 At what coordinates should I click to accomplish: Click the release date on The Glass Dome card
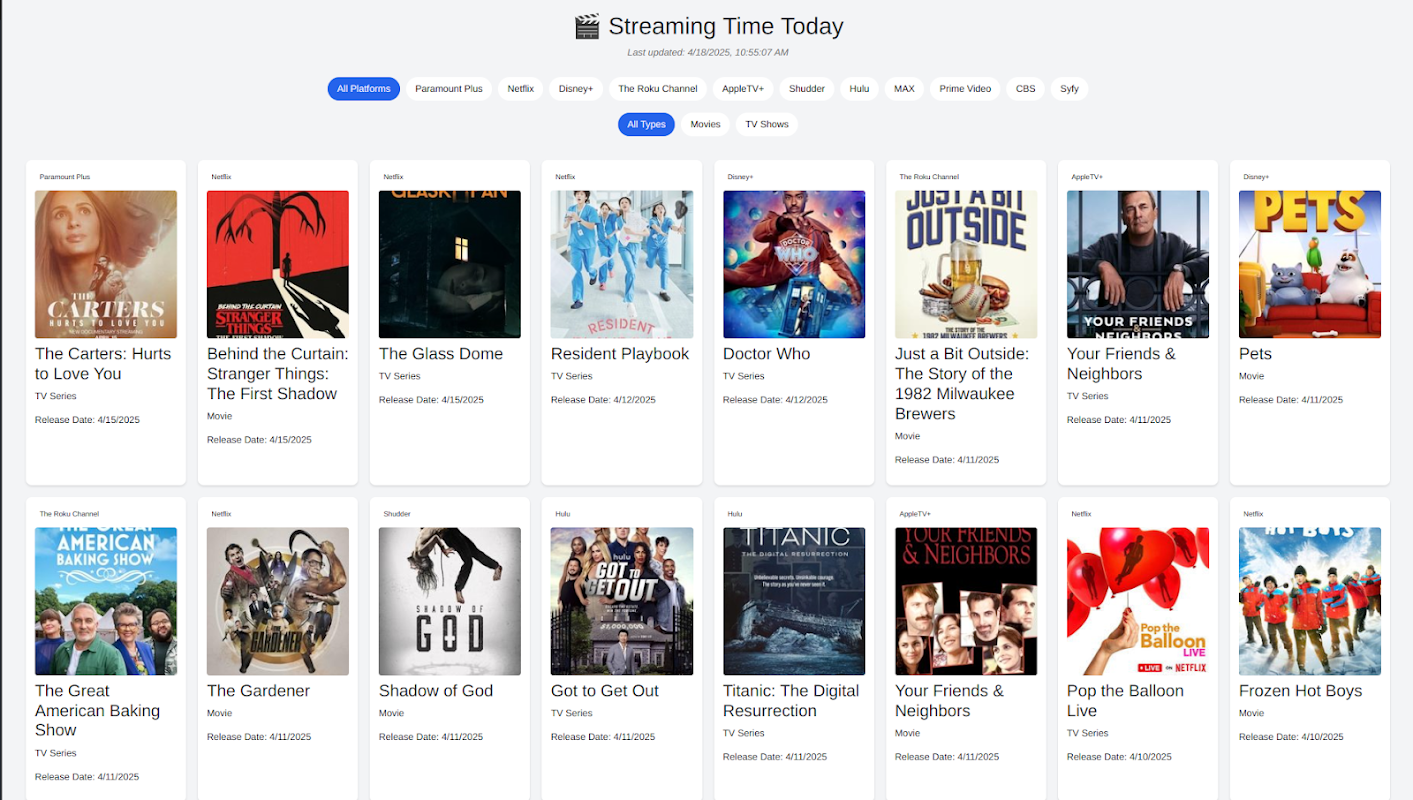point(431,400)
